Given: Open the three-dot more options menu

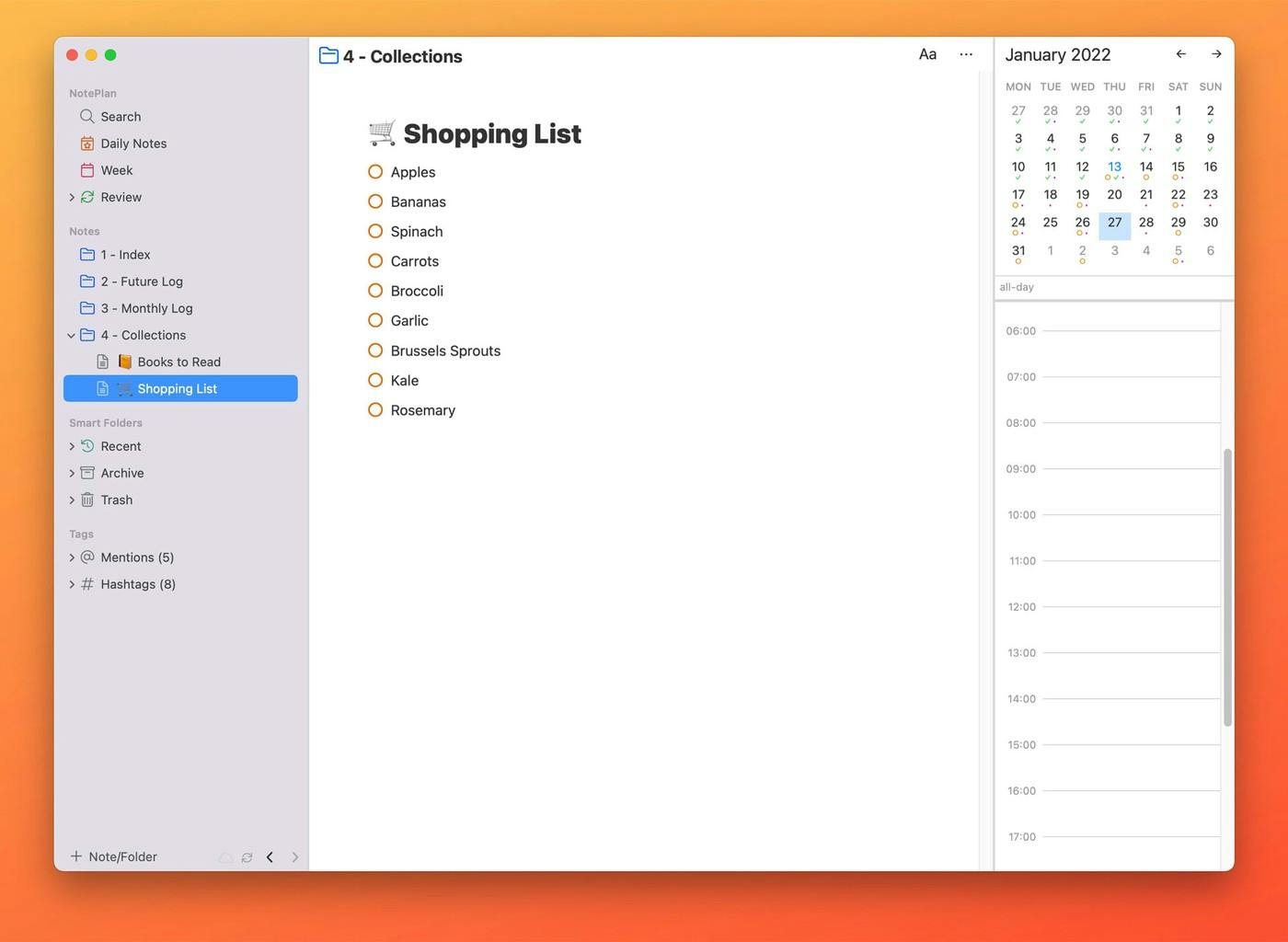Looking at the screenshot, I should pyautogui.click(x=966, y=54).
